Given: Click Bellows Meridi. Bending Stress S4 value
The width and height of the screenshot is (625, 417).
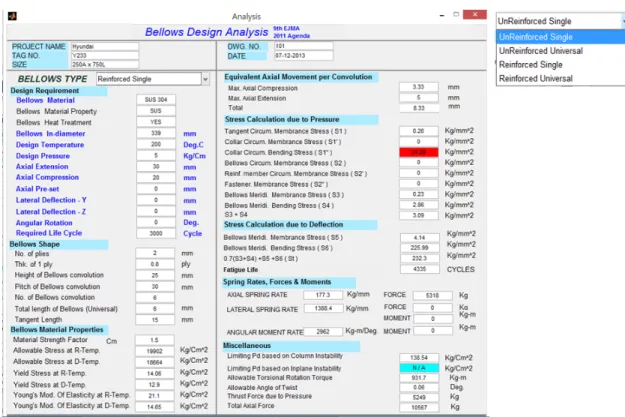Looking at the screenshot, I should 419,205.
